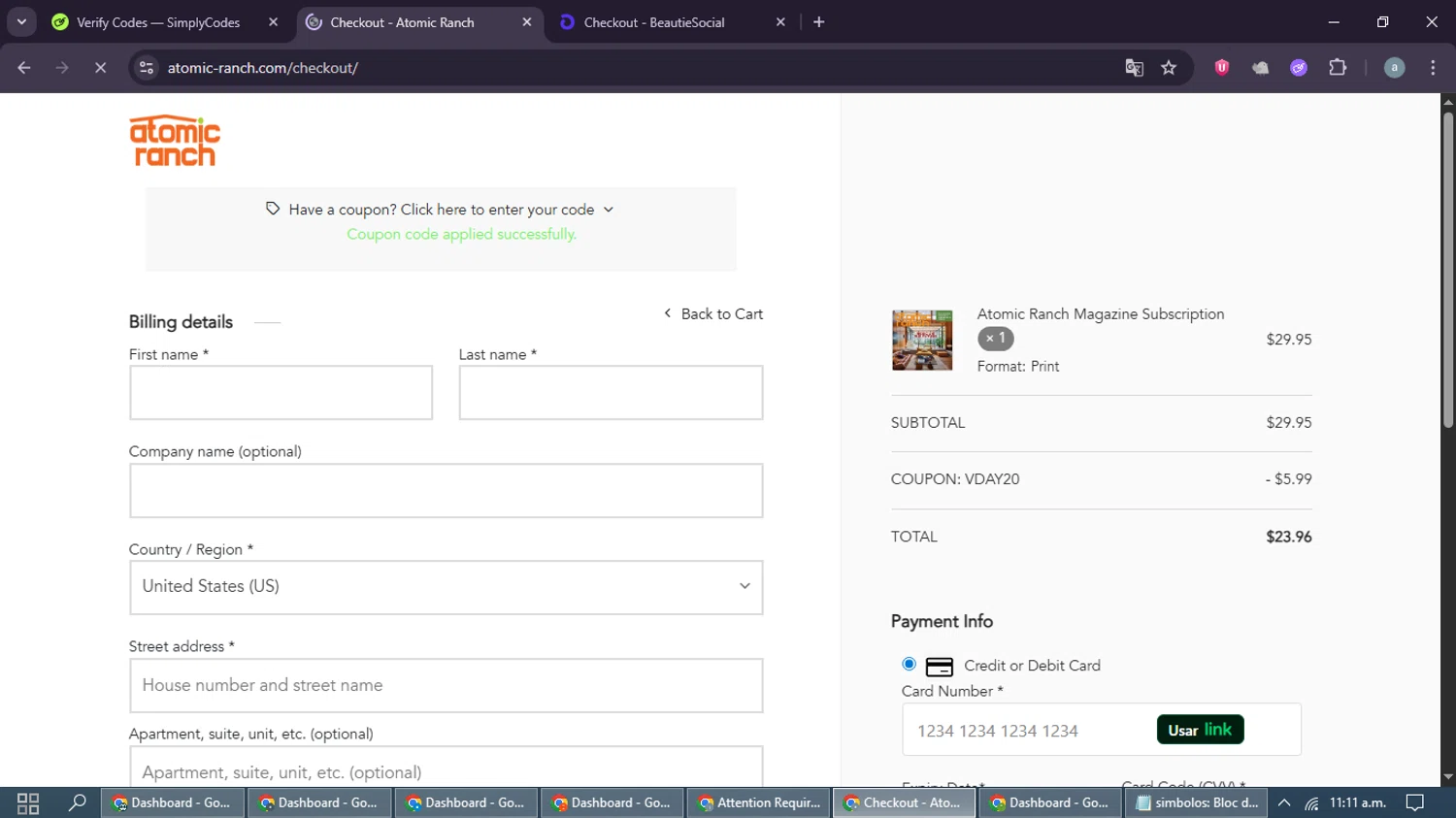Click the scrollbar down arrow
This screenshot has height=818, width=1456.
[x=1448, y=777]
